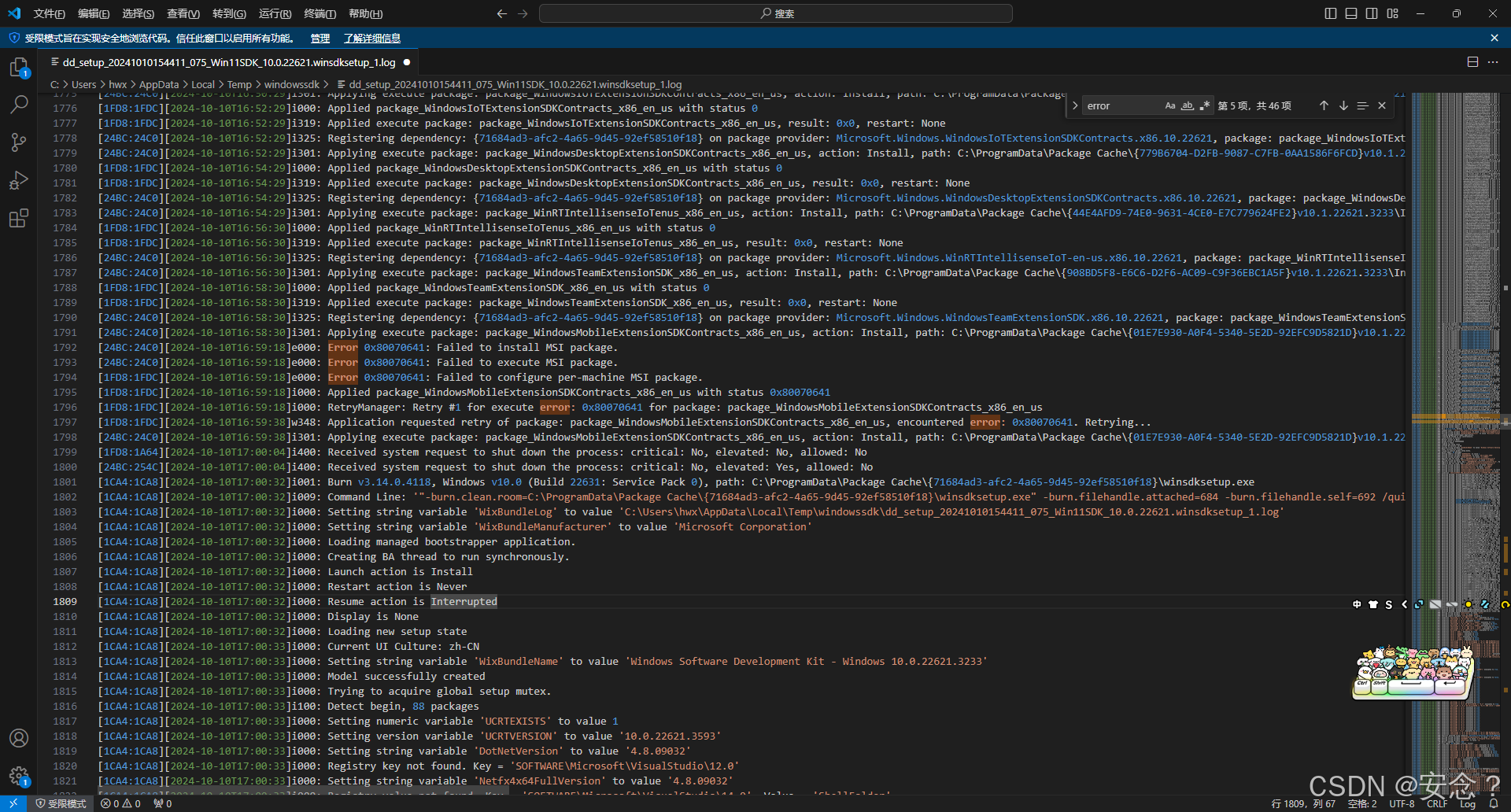Click the unsaved dot on the log tab

(407, 62)
